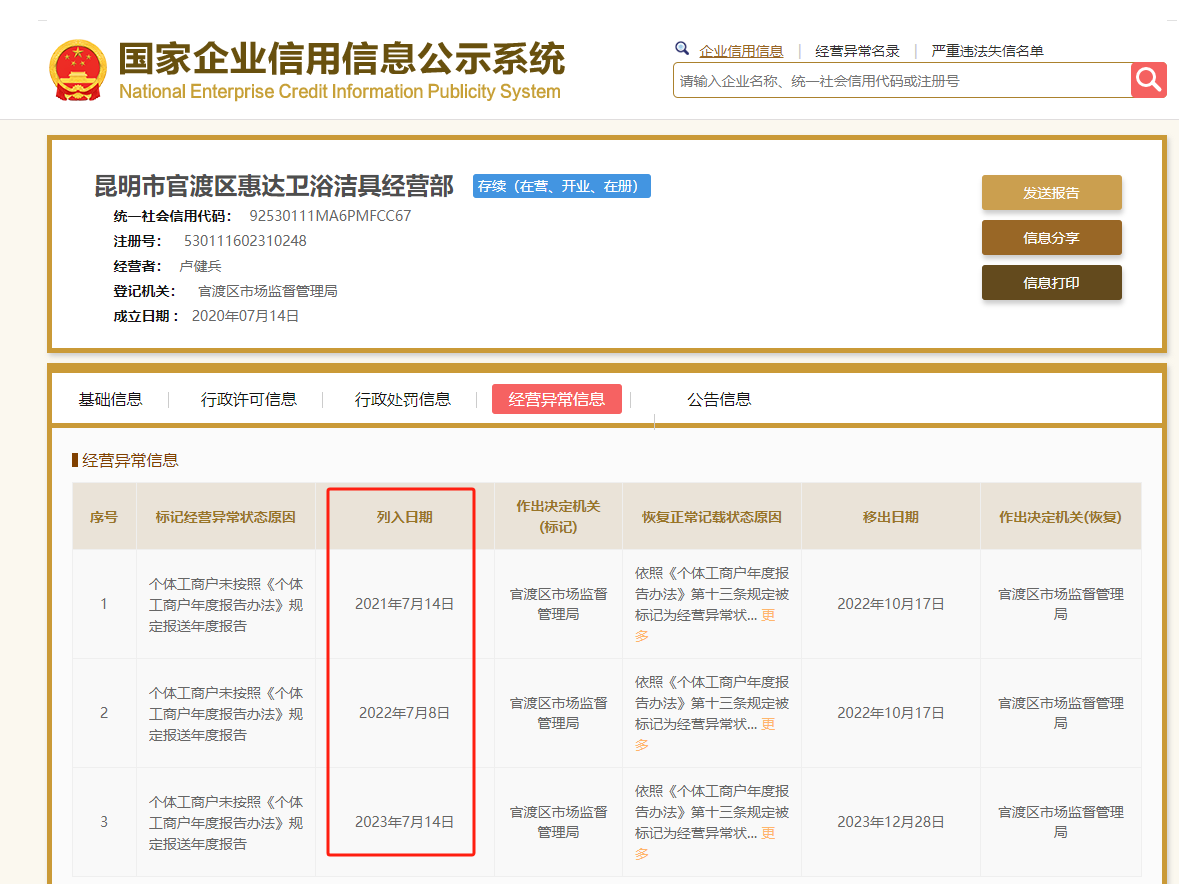Select the 企业信用信息 search category
Screen dimensions: 1179x884
[741, 51]
